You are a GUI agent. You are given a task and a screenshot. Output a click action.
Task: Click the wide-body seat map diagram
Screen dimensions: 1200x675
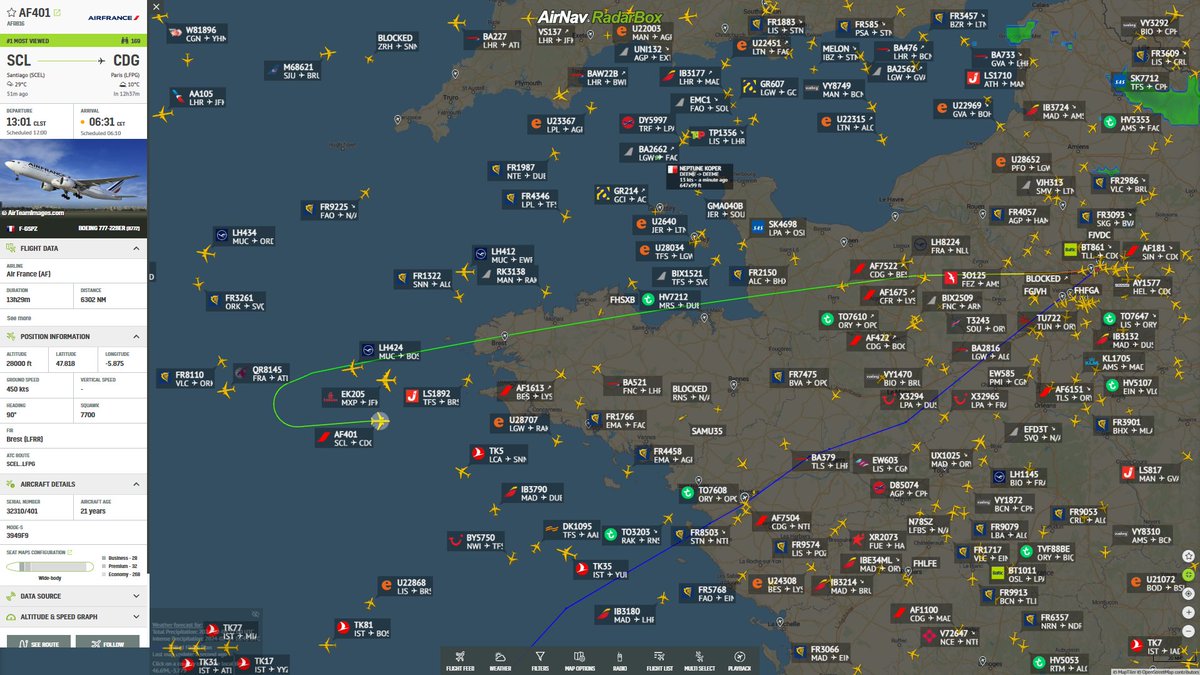coord(49,566)
